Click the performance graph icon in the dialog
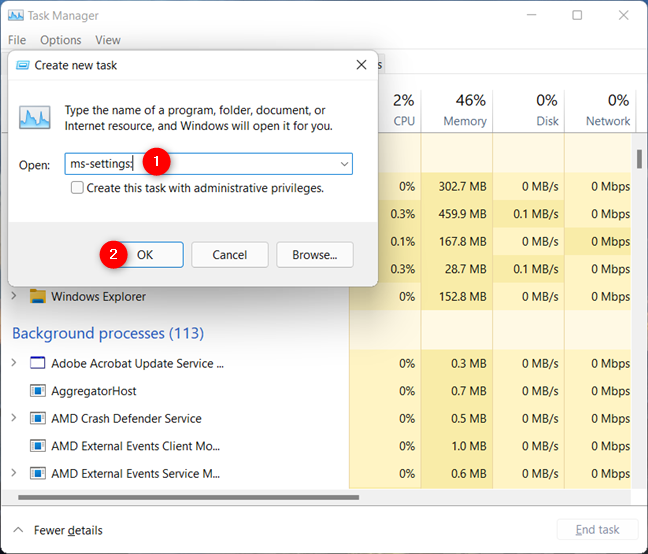This screenshot has height=554, width=648. pyautogui.click(x=35, y=117)
